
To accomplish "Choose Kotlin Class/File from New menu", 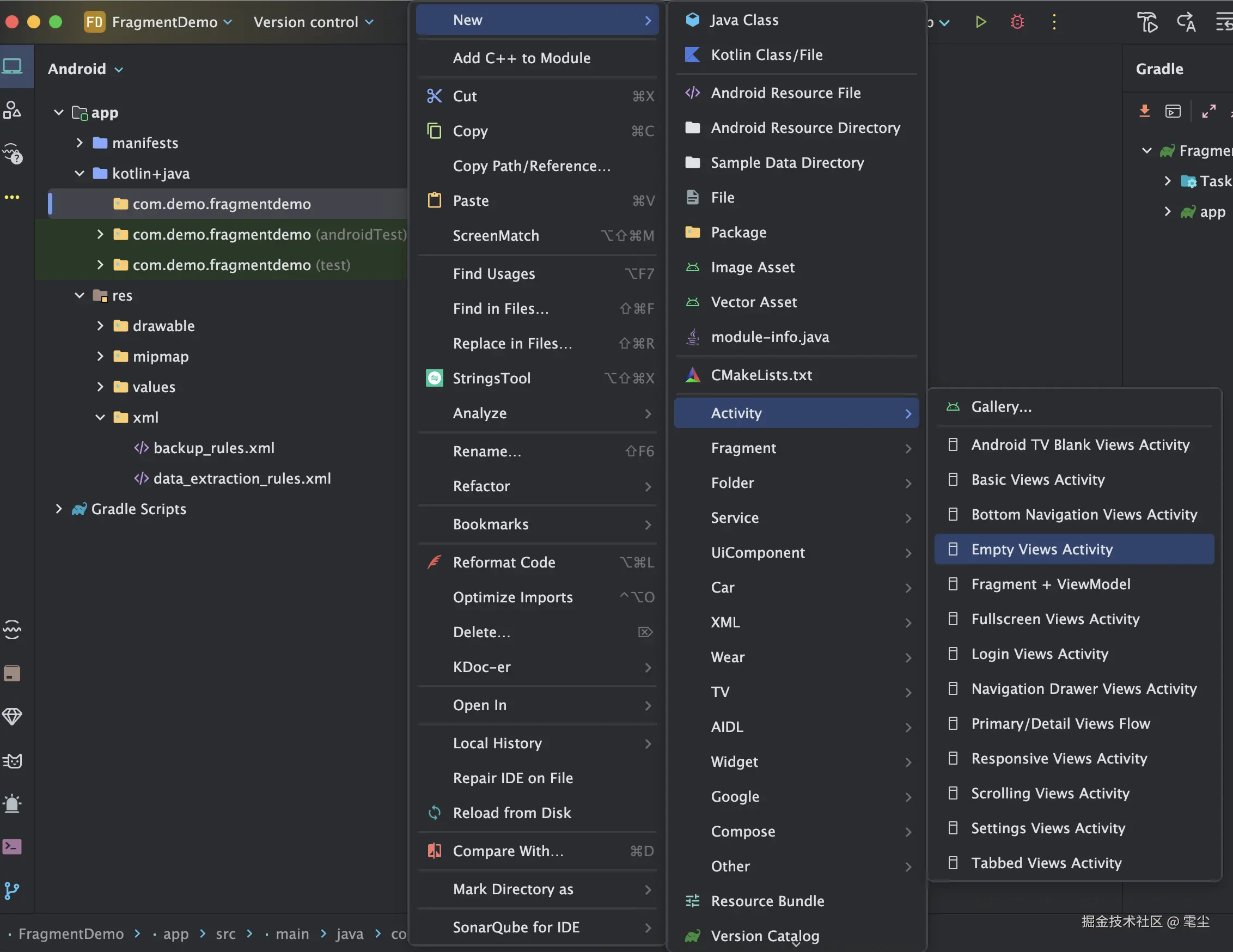I will pos(766,55).
